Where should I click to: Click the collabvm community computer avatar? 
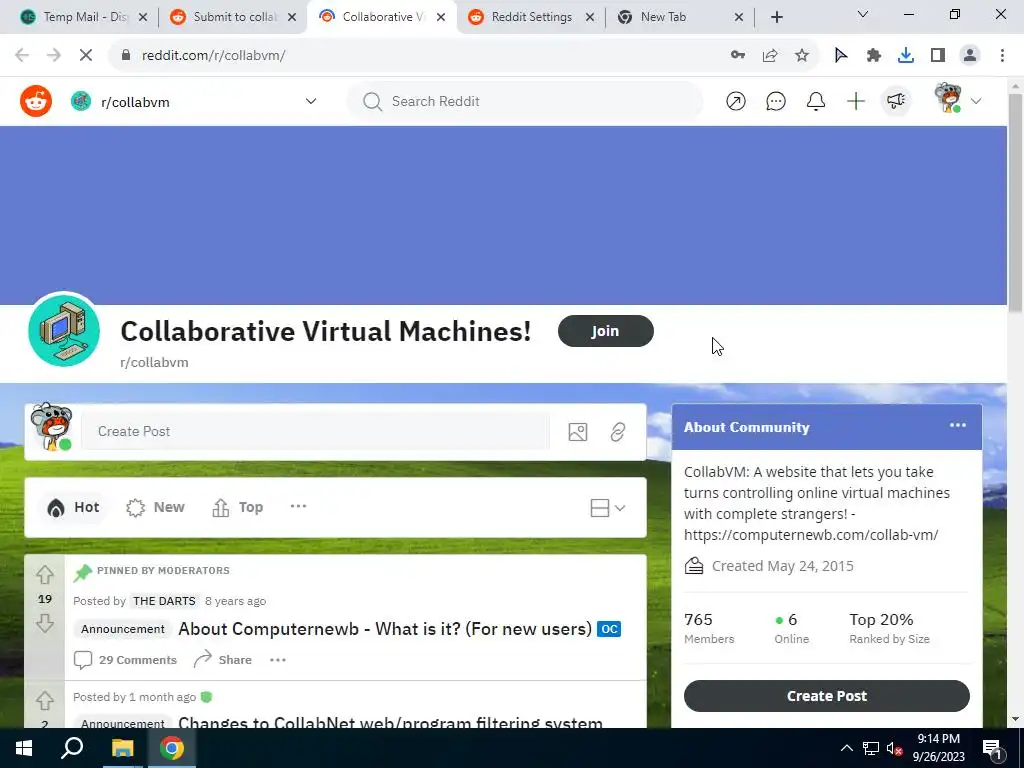pos(63,330)
